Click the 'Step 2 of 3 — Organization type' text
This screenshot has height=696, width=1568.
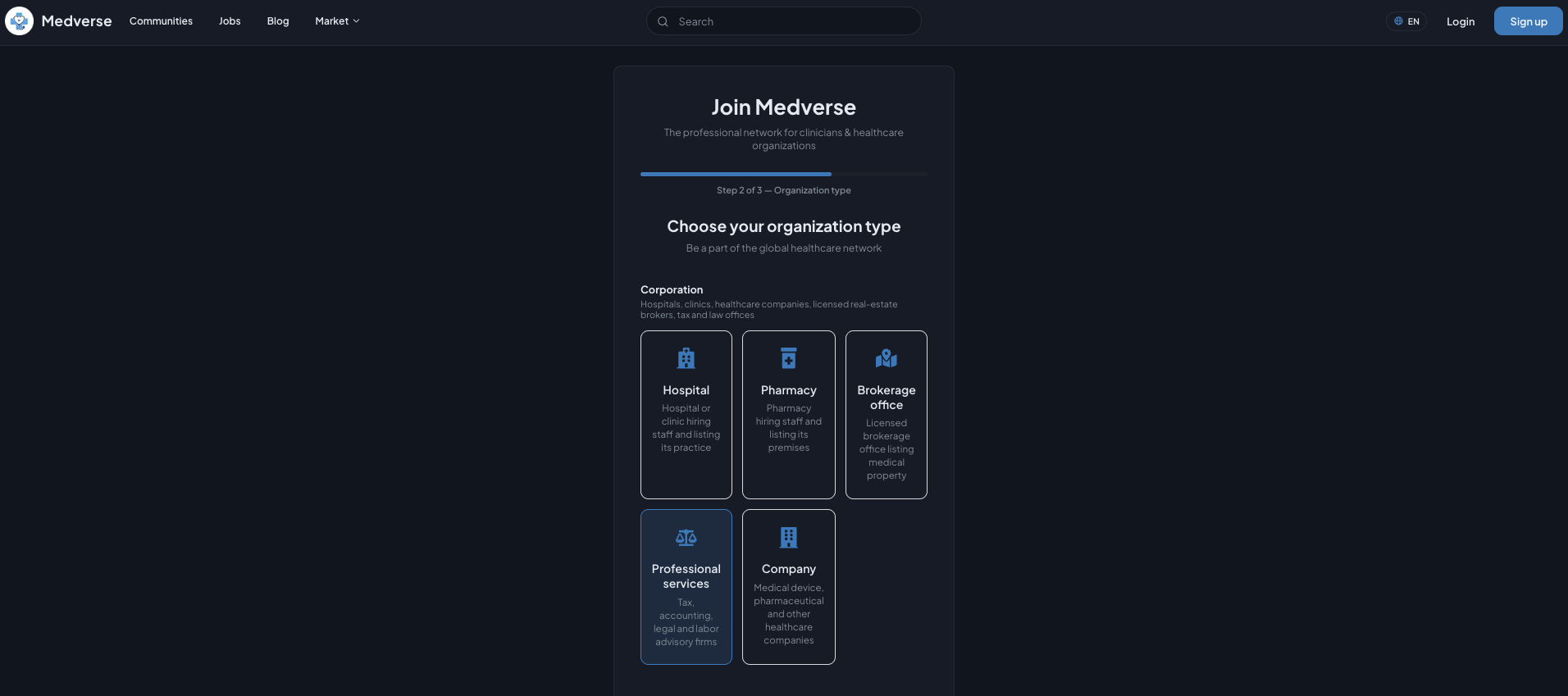pyautogui.click(x=784, y=190)
